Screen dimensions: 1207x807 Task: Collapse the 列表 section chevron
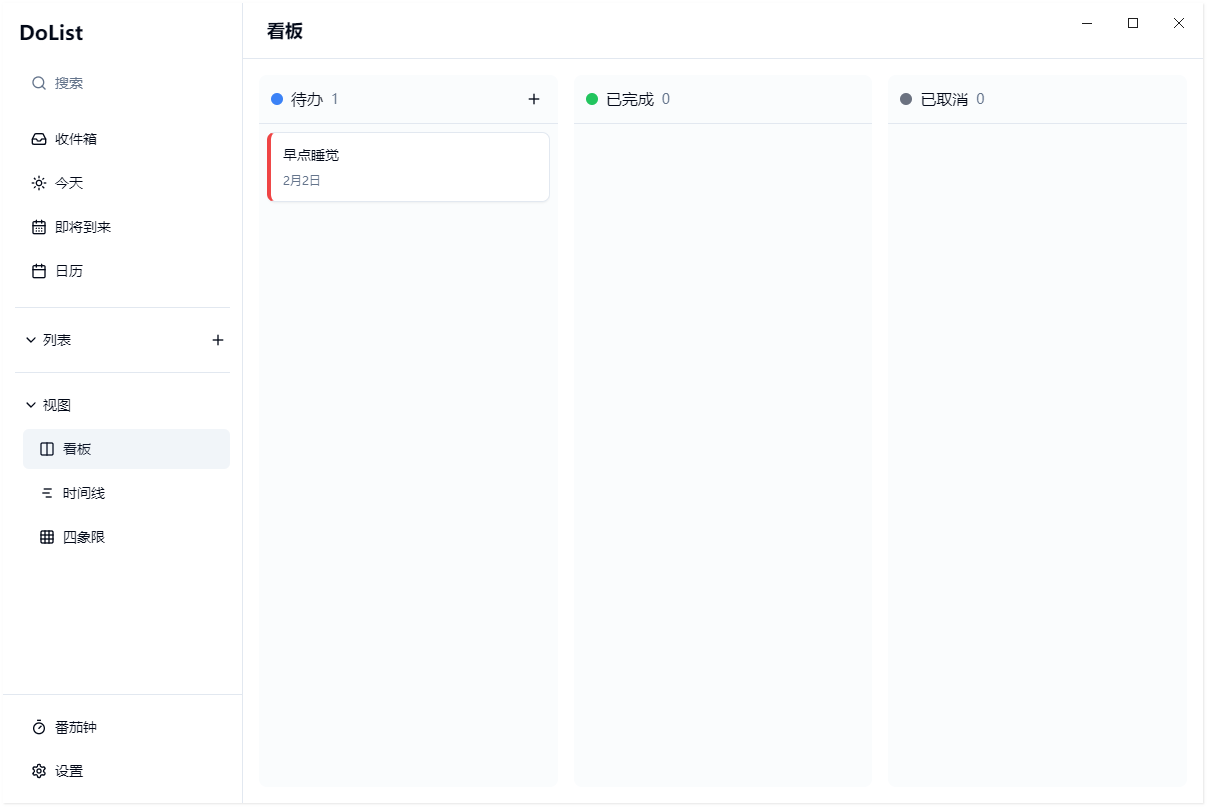[x=30, y=339]
